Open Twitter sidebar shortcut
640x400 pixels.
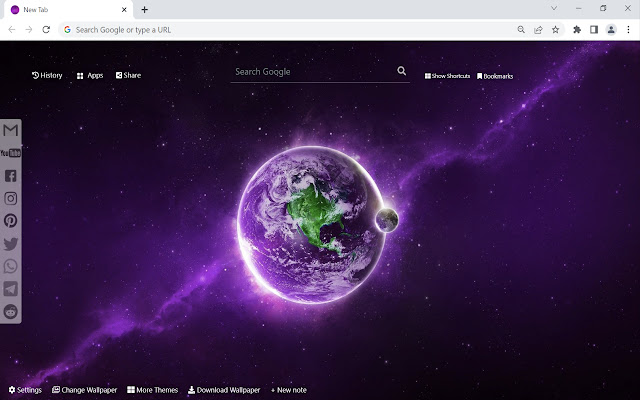tap(11, 244)
